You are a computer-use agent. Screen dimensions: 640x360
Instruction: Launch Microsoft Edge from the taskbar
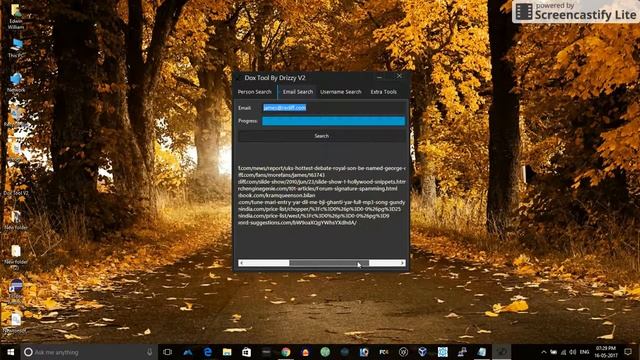[207, 352]
